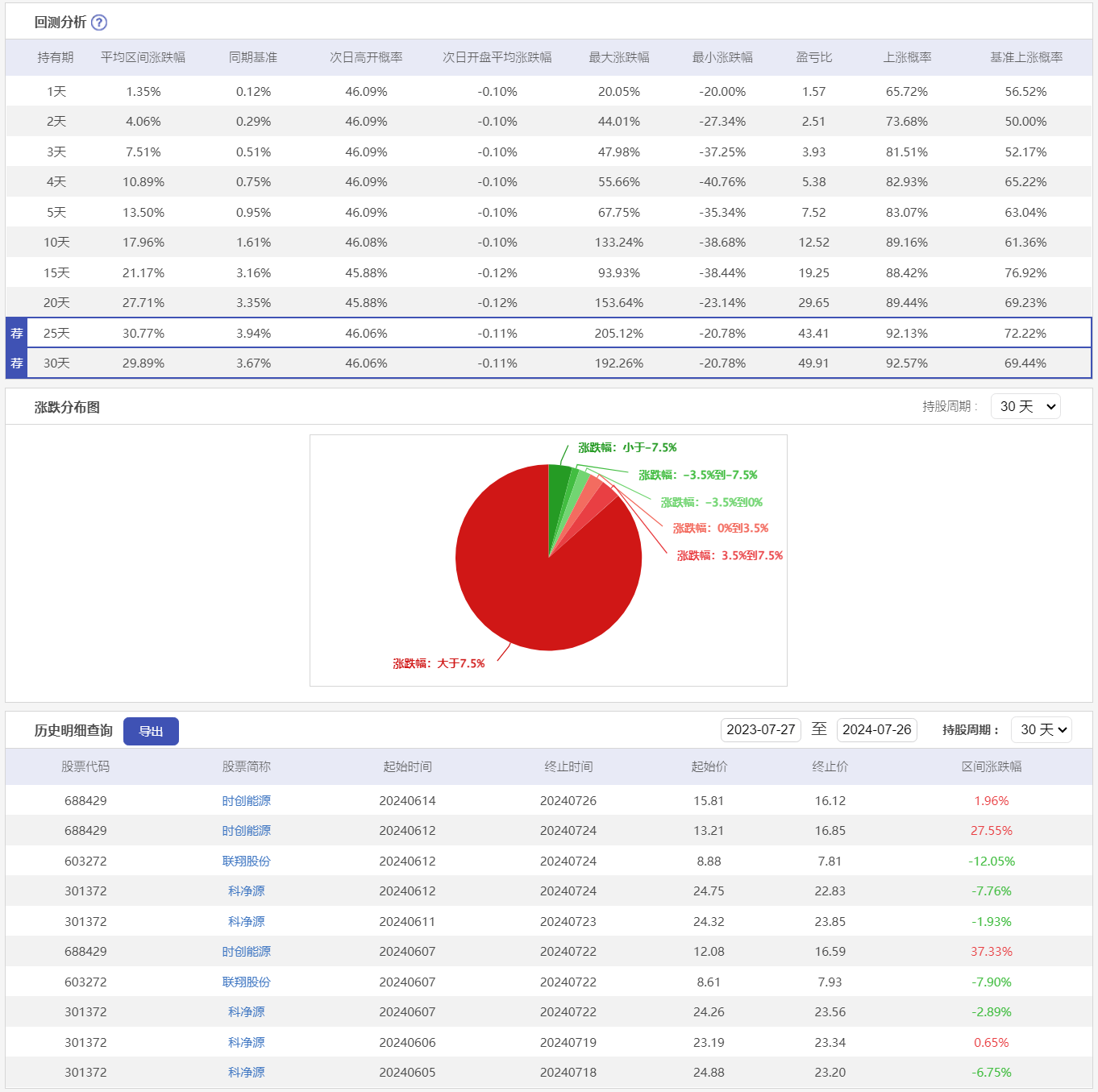Open 联翔股份 link starting 20240612
The image size is (1098, 1092).
pos(246,862)
